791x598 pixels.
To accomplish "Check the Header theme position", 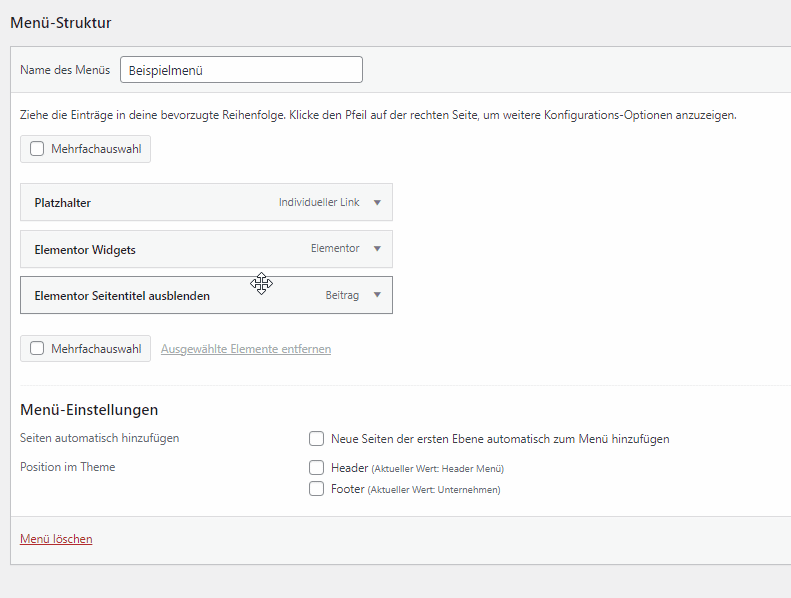I will 316,468.
